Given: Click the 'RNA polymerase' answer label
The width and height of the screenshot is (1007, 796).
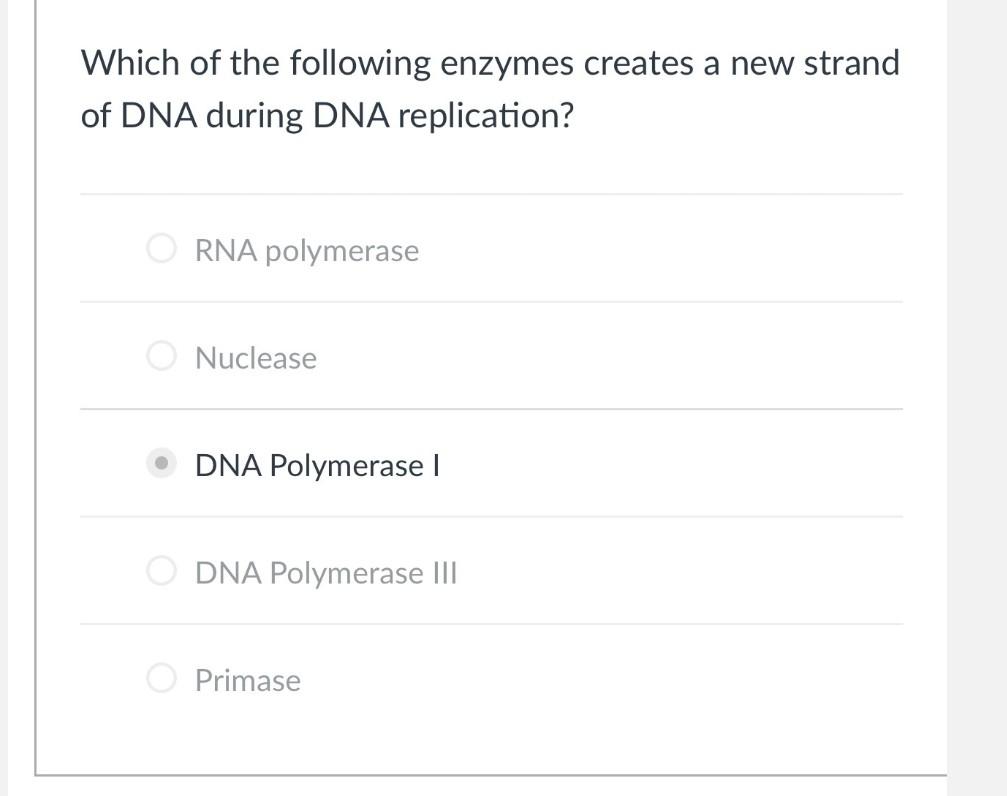Looking at the screenshot, I should [307, 250].
